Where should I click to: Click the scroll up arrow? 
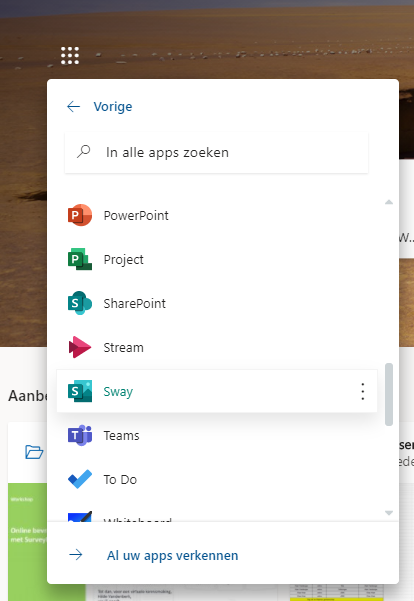coord(389,202)
